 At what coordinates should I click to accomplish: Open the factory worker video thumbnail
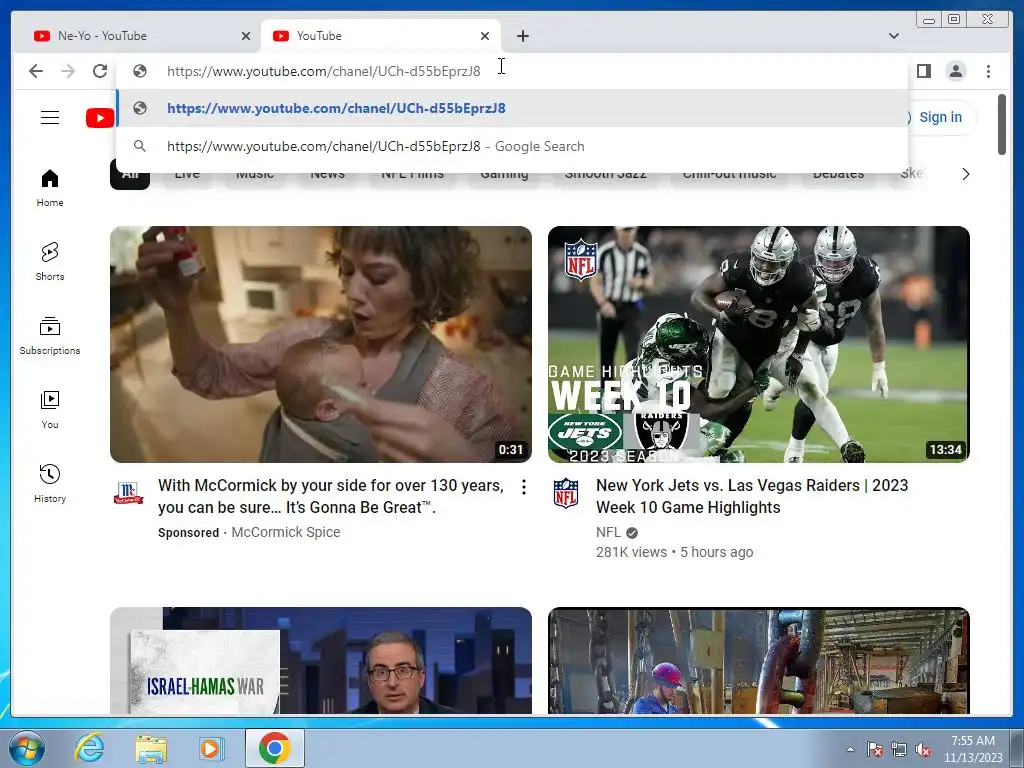click(758, 660)
